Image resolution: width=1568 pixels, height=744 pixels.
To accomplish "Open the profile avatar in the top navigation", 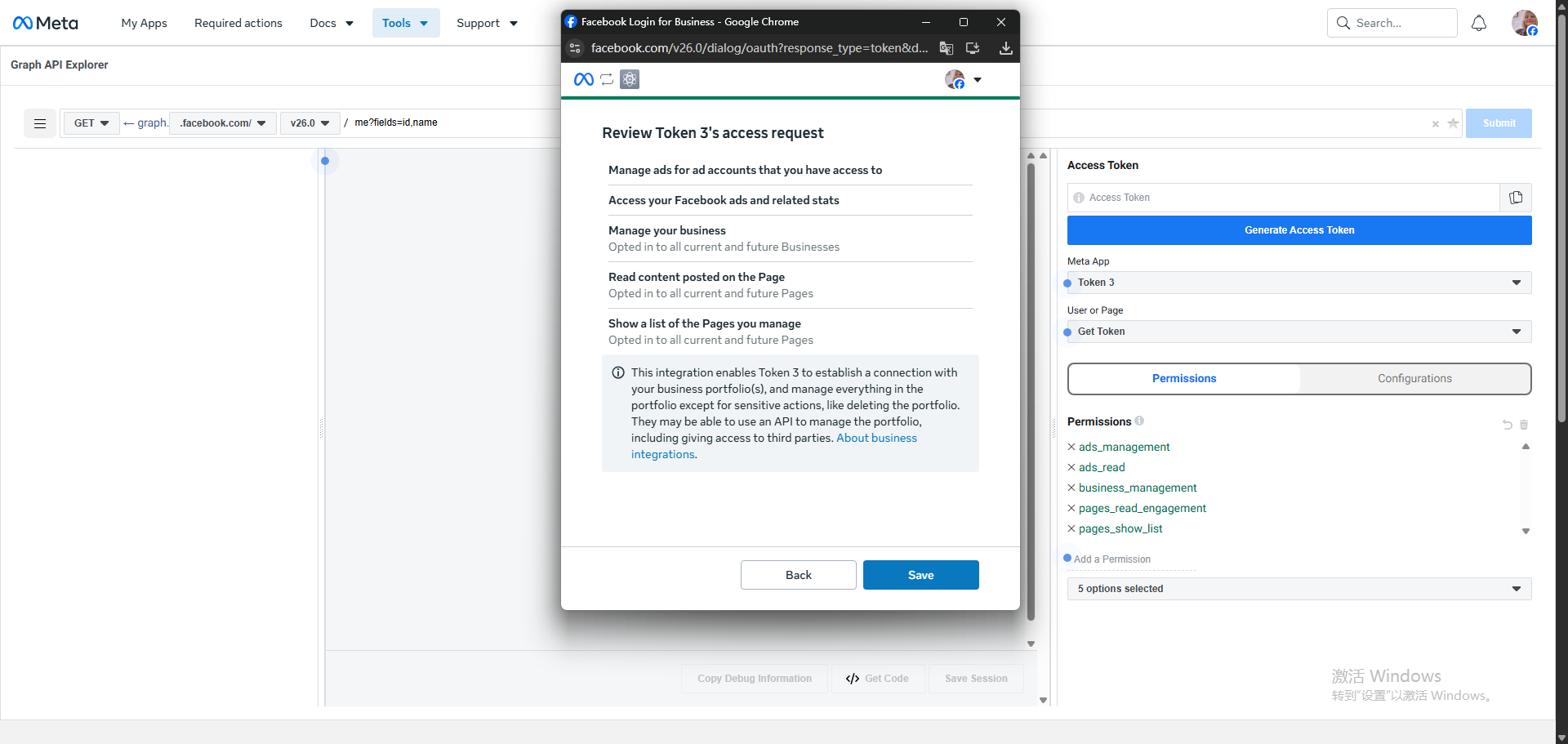I will pyautogui.click(x=1524, y=23).
